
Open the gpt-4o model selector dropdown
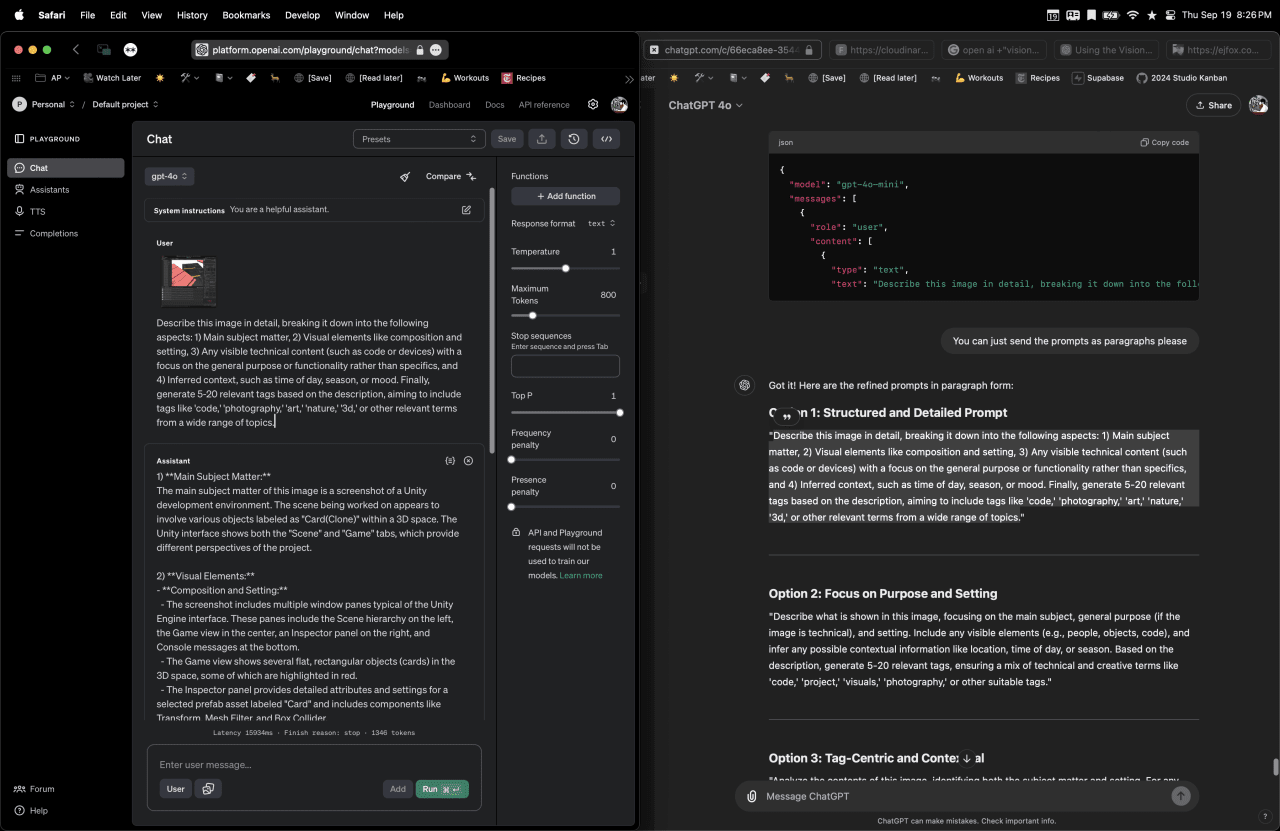tap(169, 176)
